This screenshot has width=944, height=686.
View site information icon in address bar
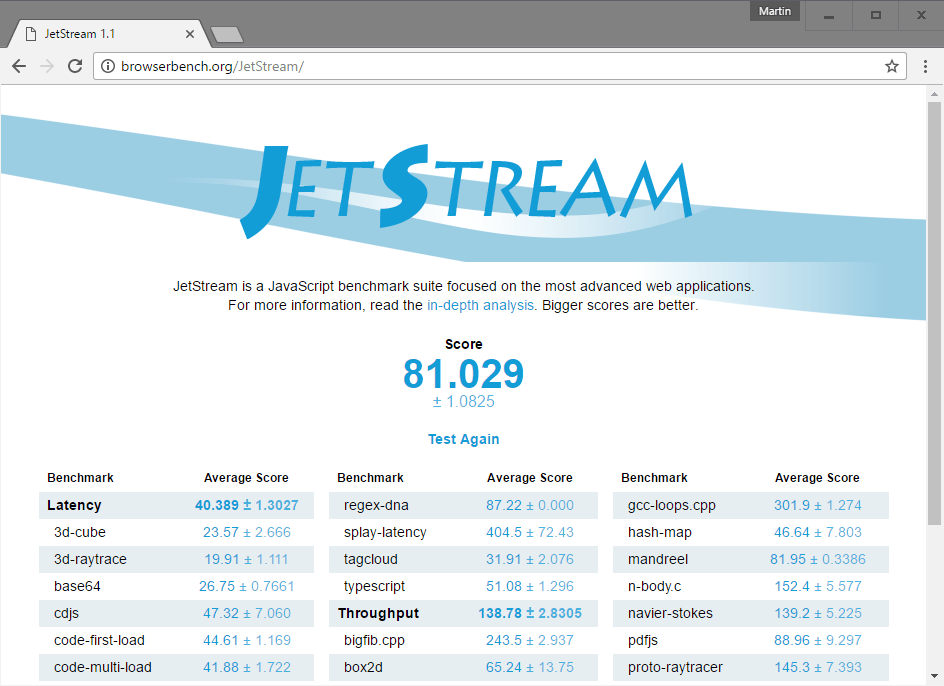coord(108,66)
